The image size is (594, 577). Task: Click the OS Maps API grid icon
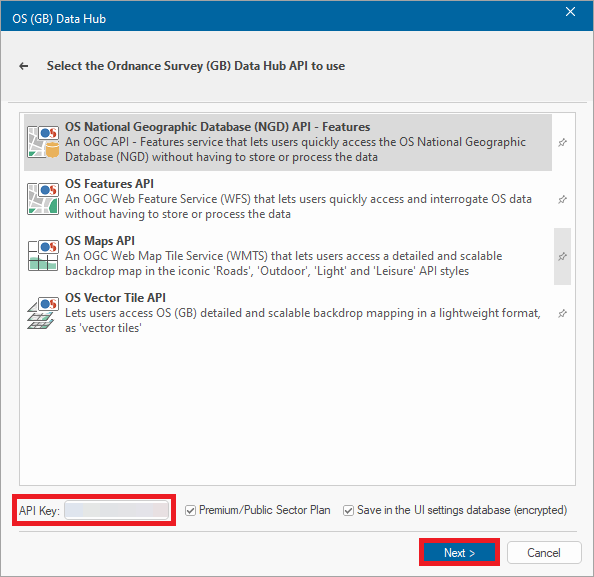click(x=43, y=256)
